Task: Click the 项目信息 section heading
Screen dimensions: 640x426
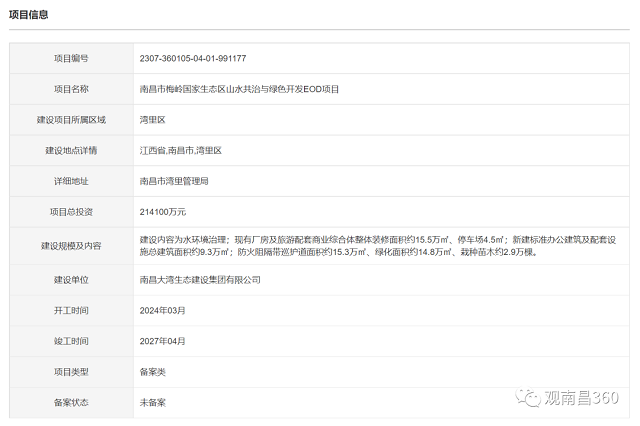Action: tap(28, 15)
